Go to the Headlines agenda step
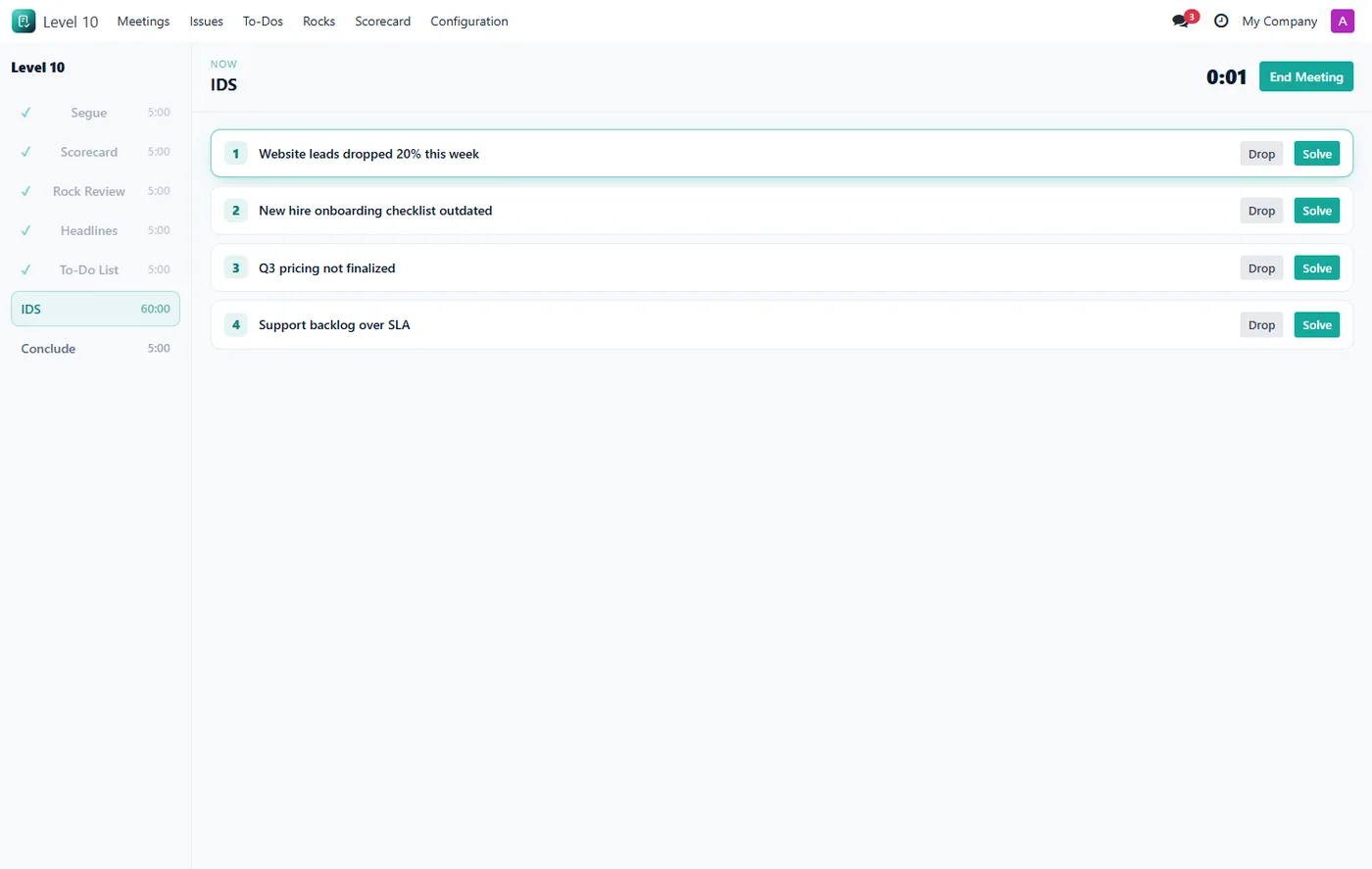Image resolution: width=1372 pixels, height=869 pixels. click(x=95, y=230)
